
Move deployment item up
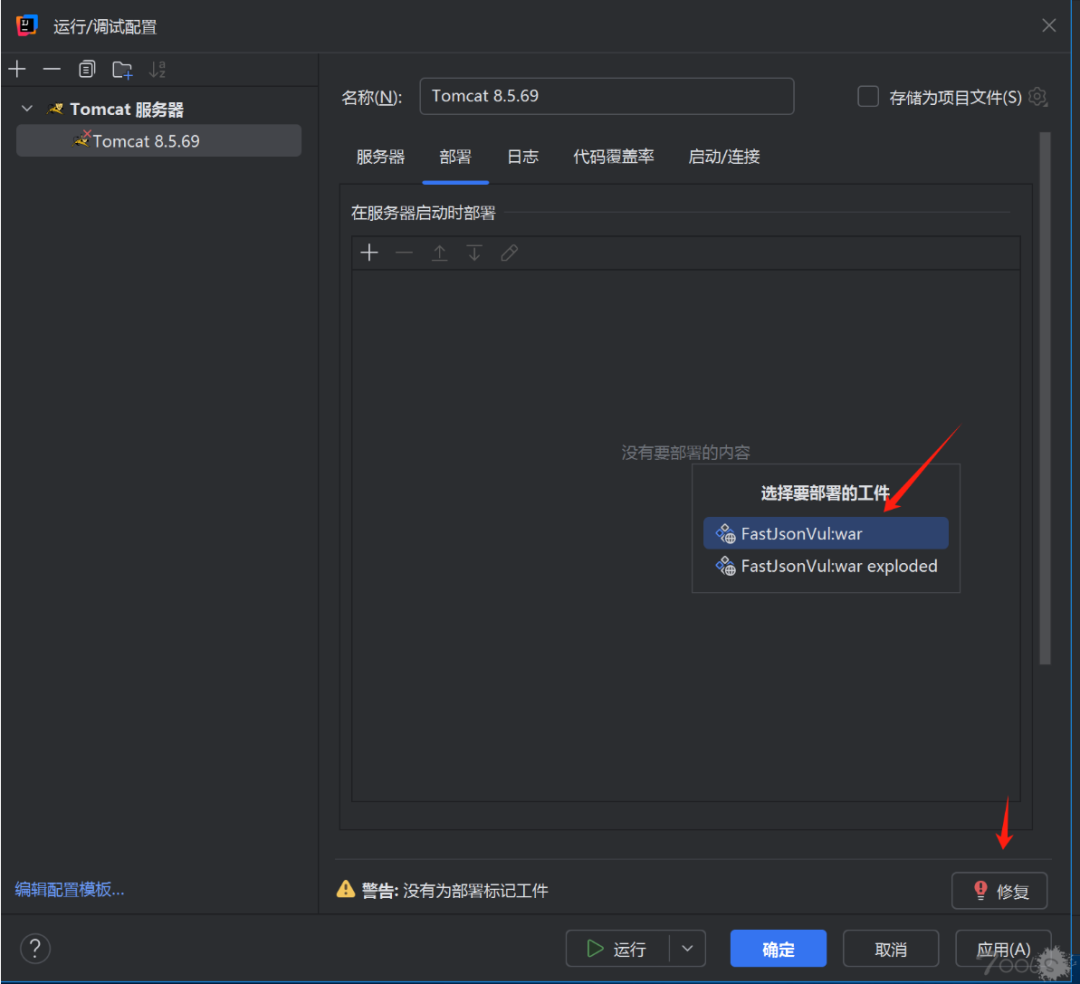[x=439, y=253]
